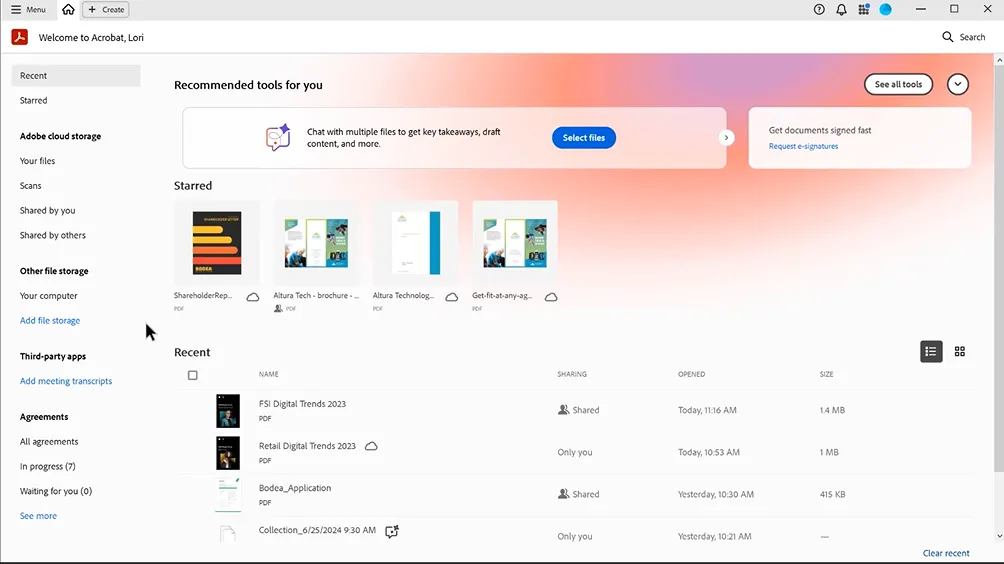
Task: Click Add meeting transcripts link
Action: [66, 381]
